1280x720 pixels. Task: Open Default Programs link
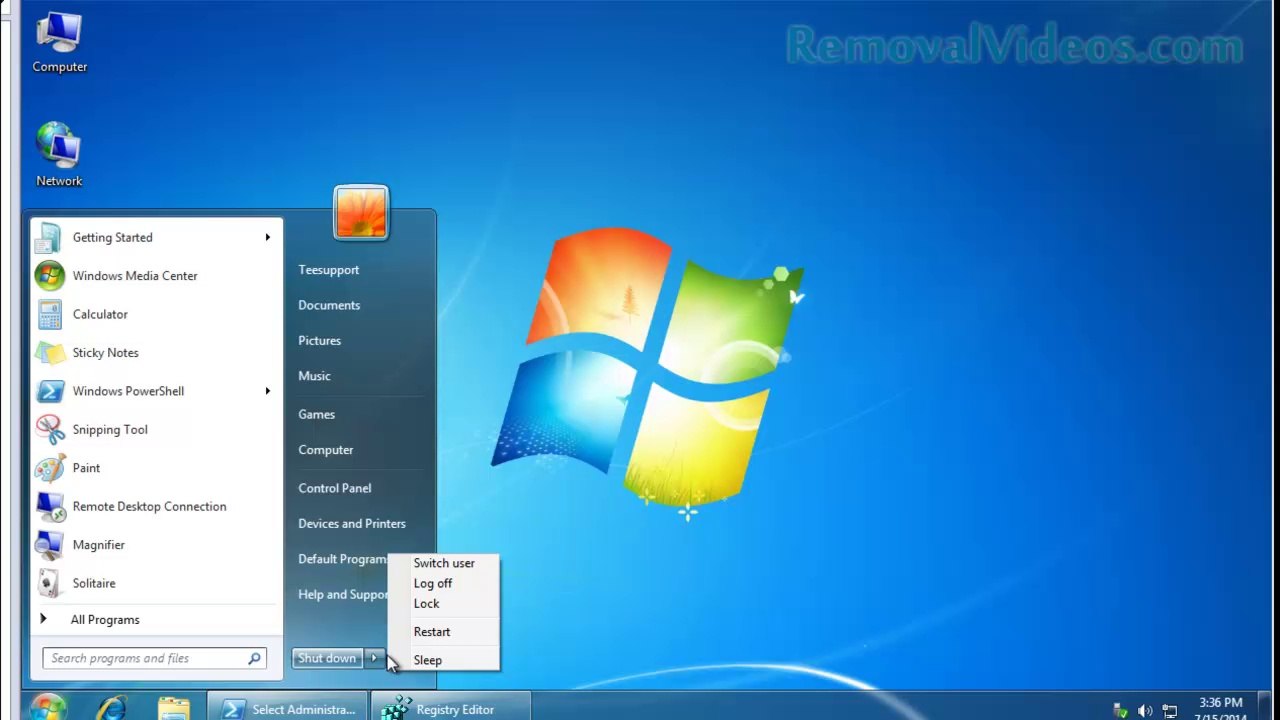coord(342,559)
